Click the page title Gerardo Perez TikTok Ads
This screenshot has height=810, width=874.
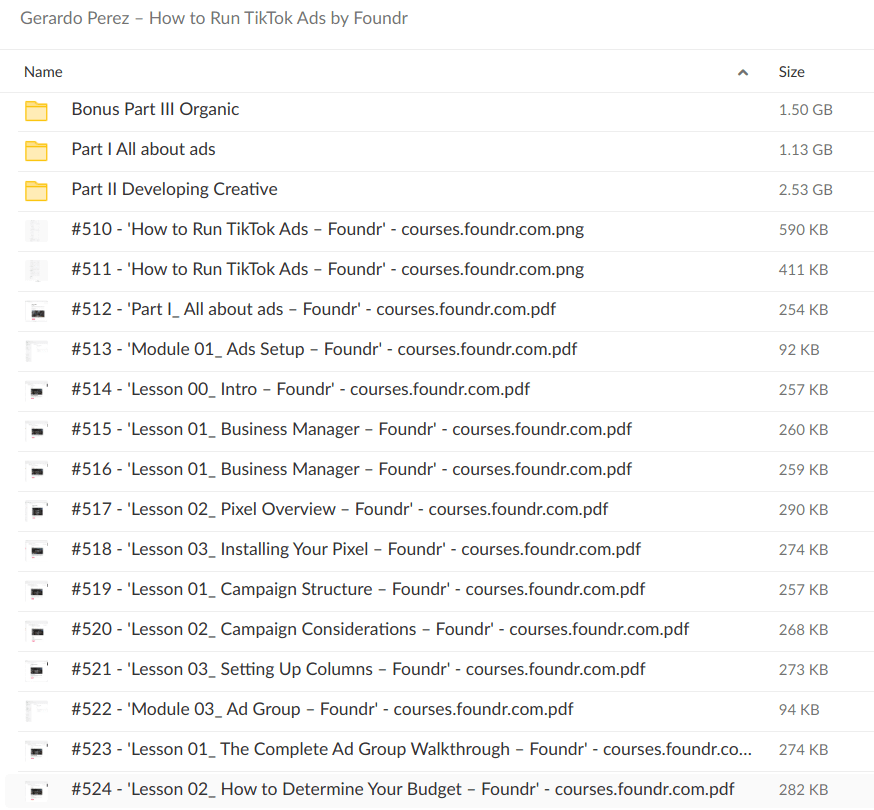(214, 18)
